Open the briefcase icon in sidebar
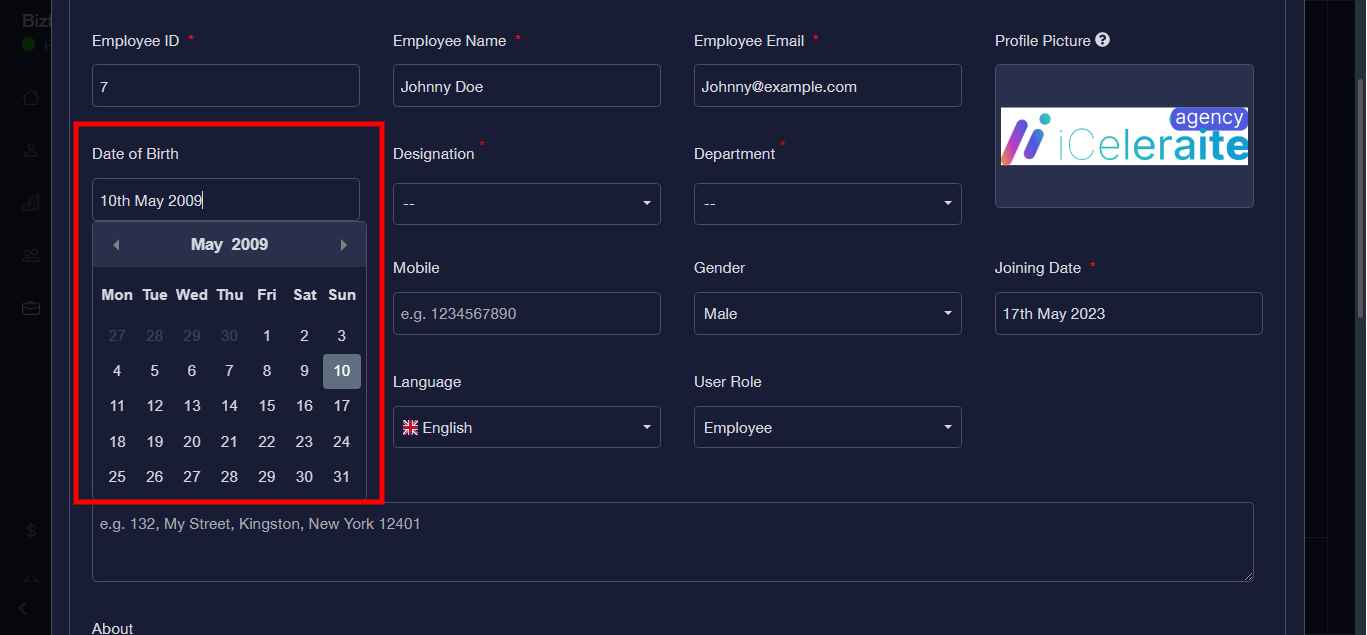This screenshot has height=635, width=1367. 31,308
